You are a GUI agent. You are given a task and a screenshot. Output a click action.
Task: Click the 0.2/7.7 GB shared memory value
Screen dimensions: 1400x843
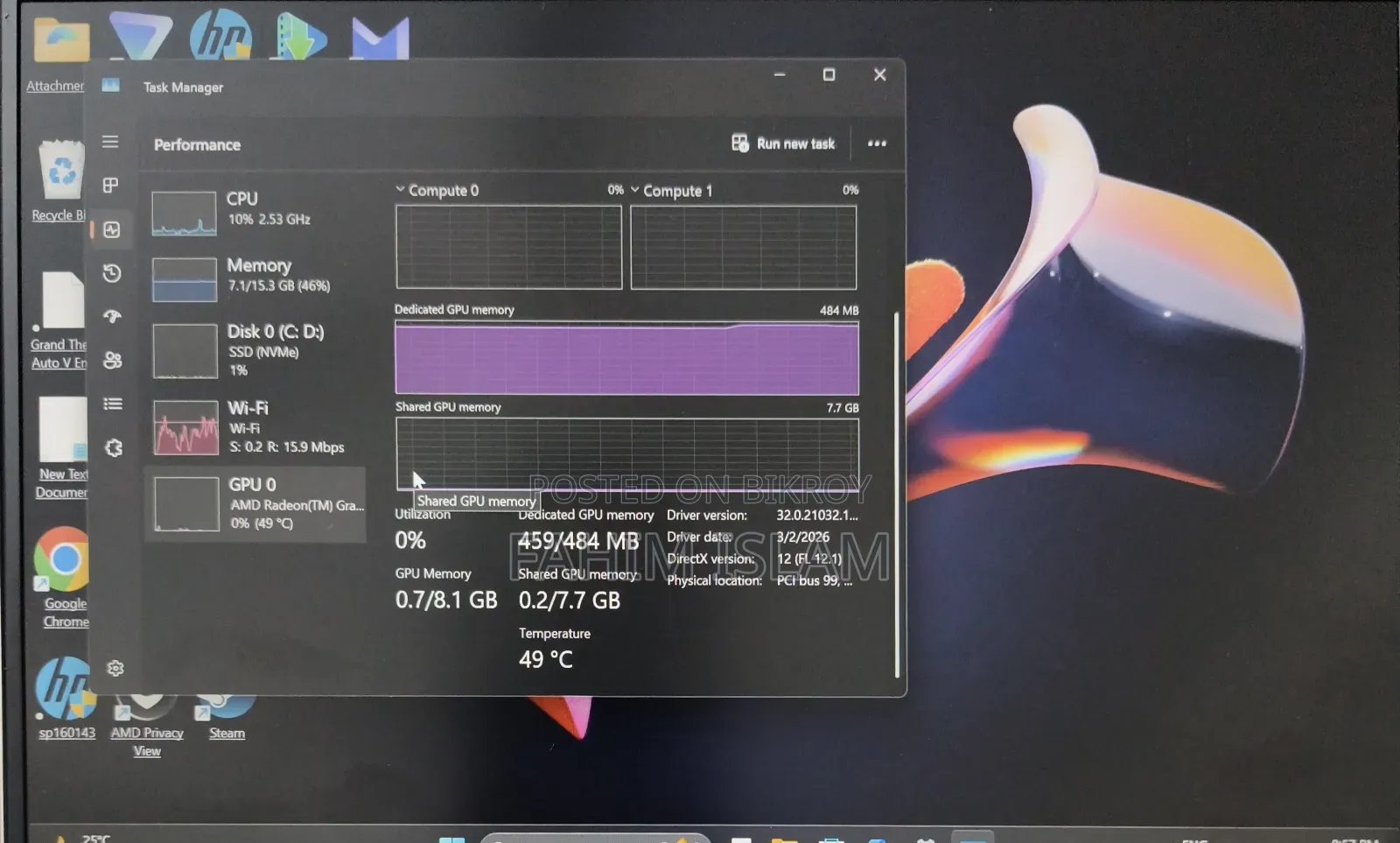(570, 601)
